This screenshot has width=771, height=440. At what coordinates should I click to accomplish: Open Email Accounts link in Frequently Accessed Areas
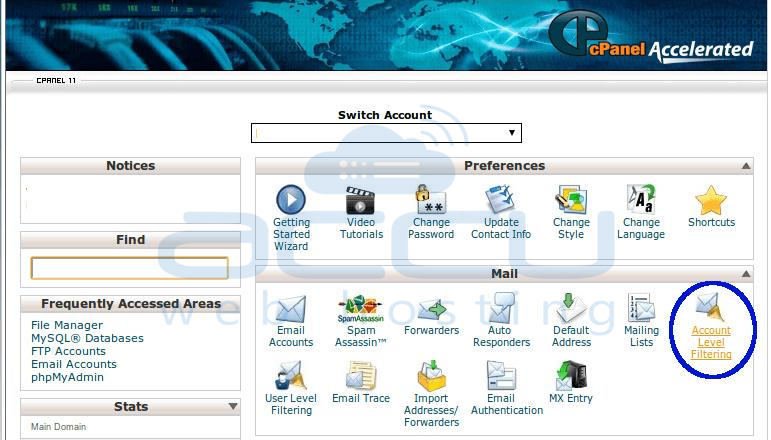pyautogui.click(x=74, y=364)
